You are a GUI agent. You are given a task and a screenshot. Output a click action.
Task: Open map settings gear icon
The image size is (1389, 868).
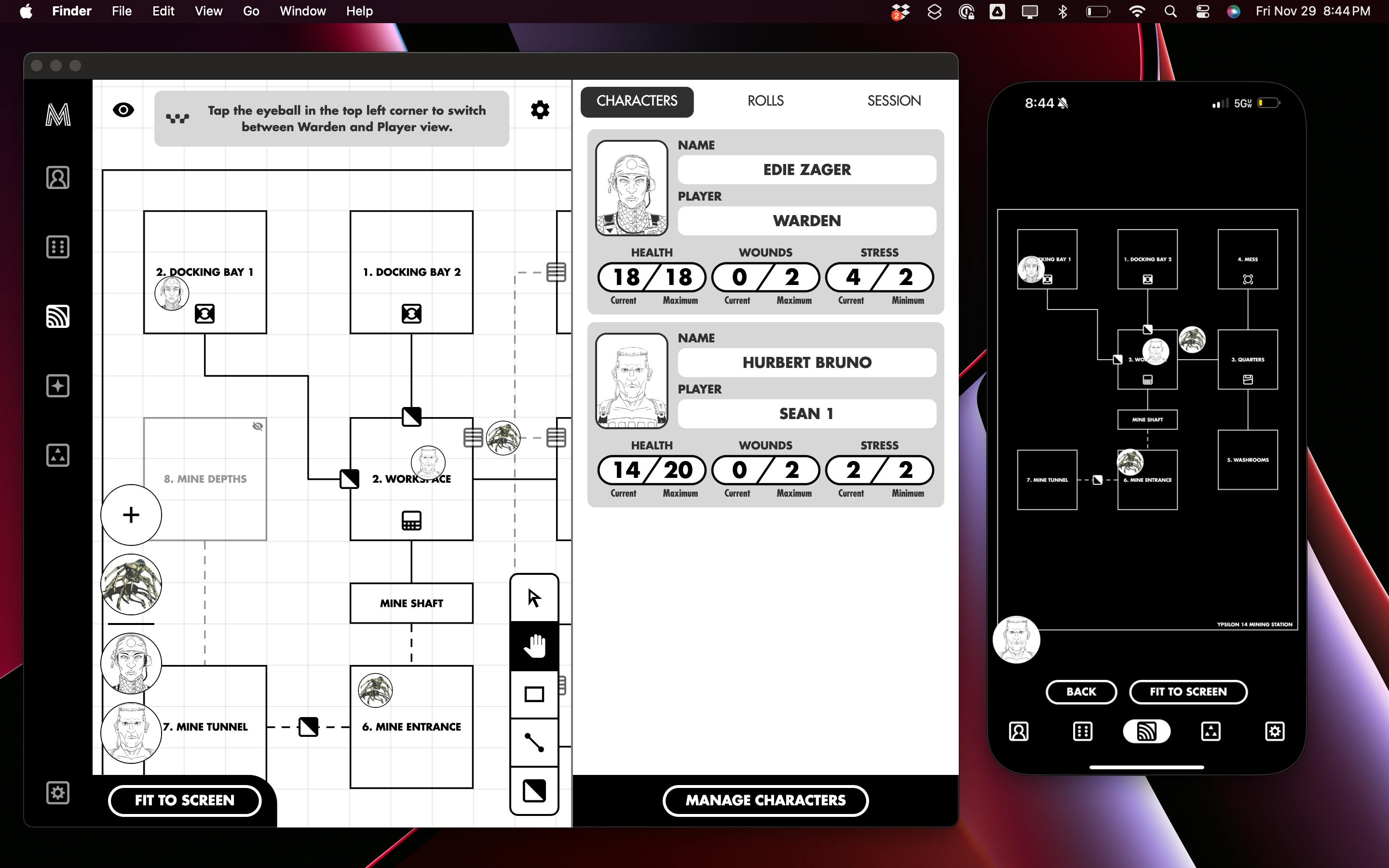tap(540, 109)
